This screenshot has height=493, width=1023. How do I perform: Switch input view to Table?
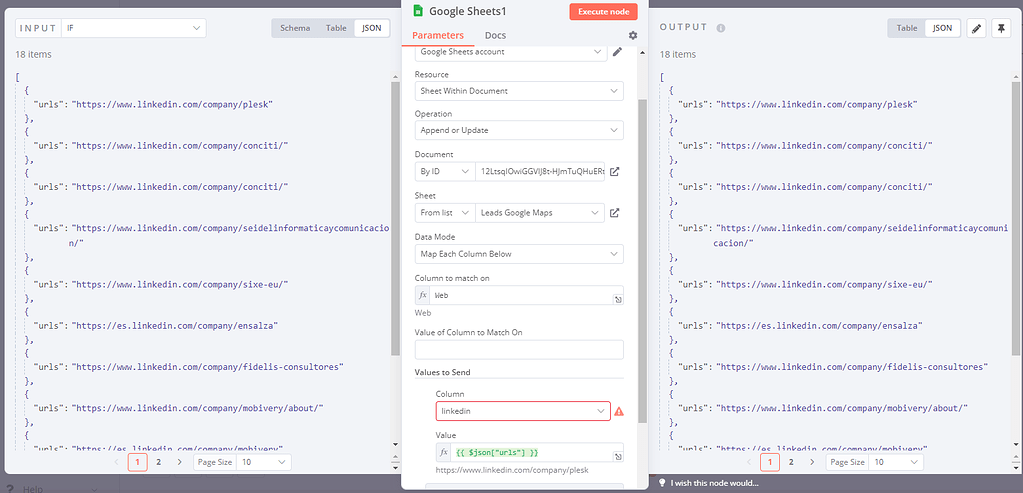point(335,28)
